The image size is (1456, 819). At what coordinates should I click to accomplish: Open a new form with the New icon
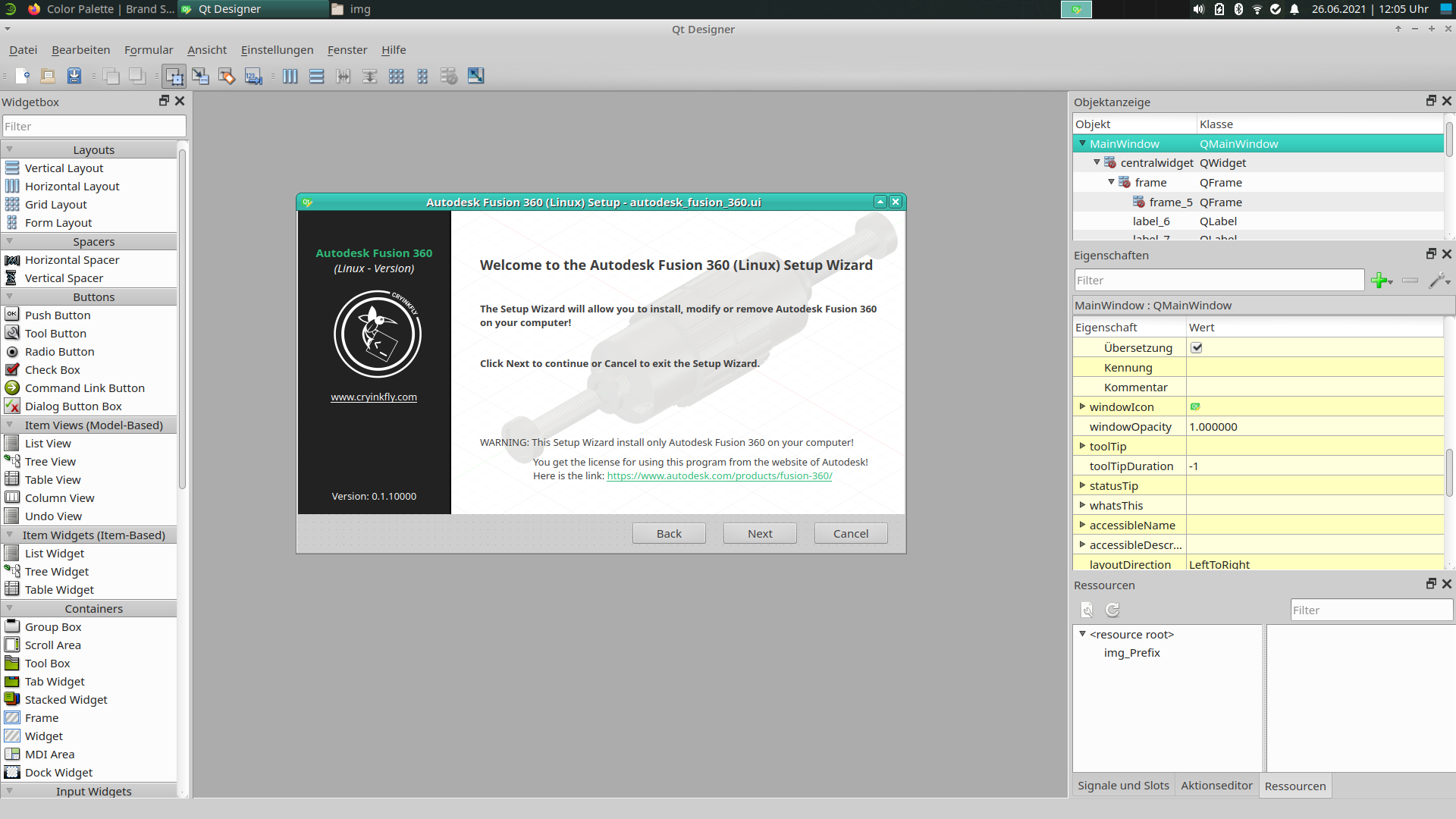(x=21, y=76)
